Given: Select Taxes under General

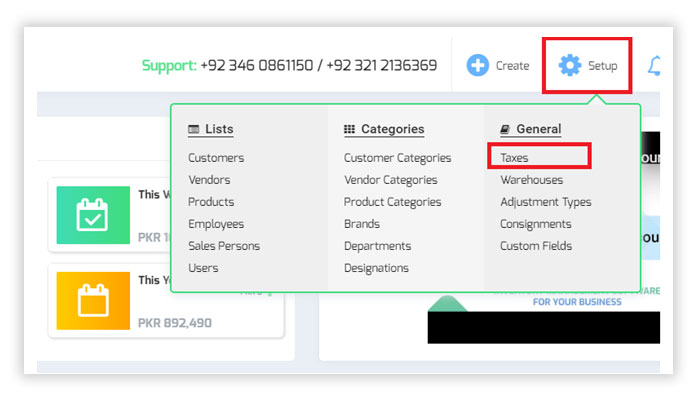Looking at the screenshot, I should (x=514, y=158).
